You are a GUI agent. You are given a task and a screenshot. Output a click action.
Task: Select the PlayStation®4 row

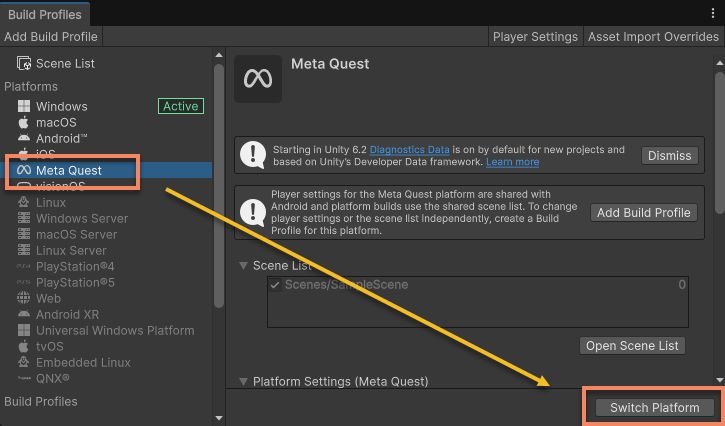pos(106,266)
